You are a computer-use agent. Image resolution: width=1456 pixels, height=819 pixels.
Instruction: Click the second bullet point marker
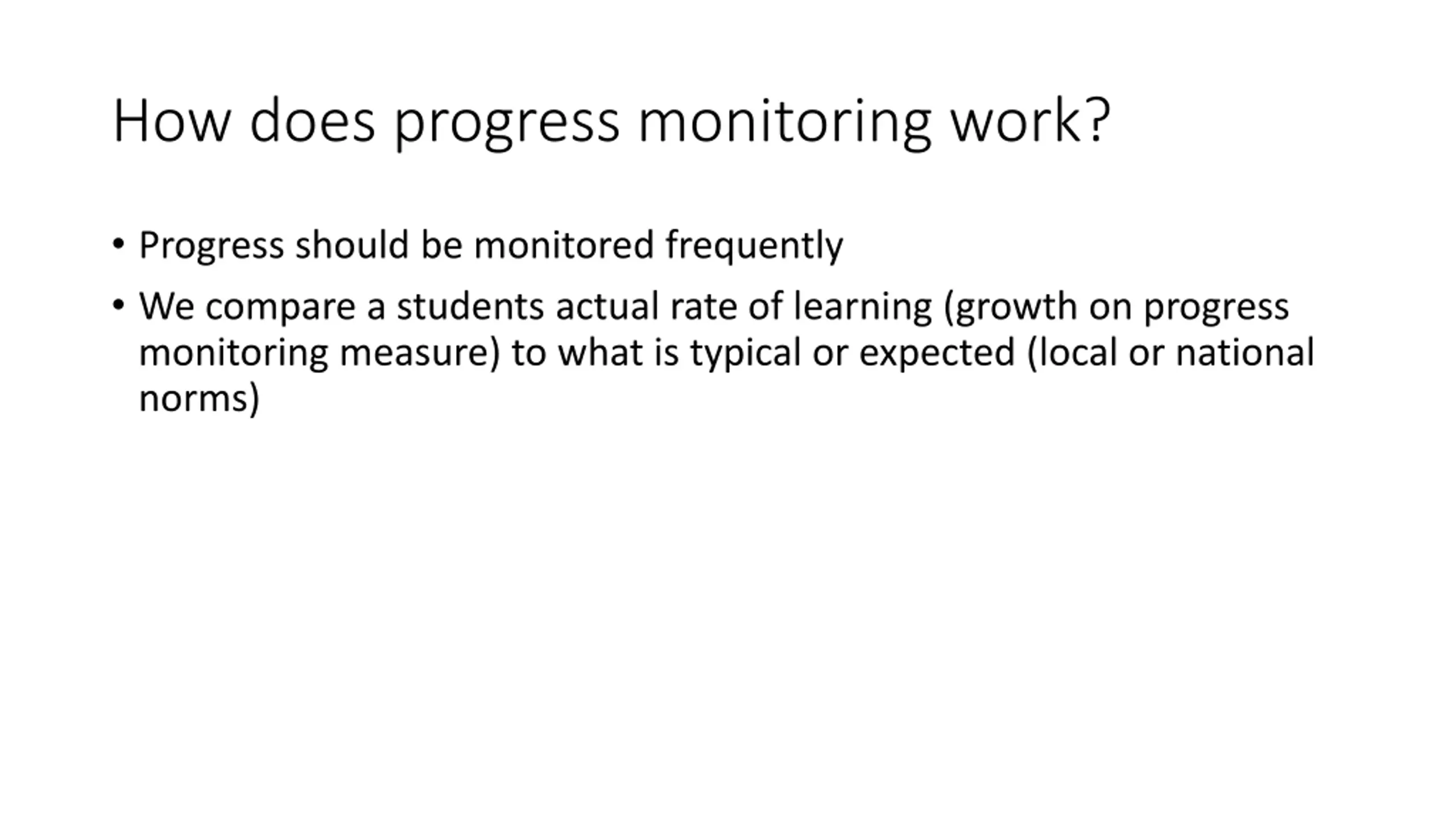118,305
